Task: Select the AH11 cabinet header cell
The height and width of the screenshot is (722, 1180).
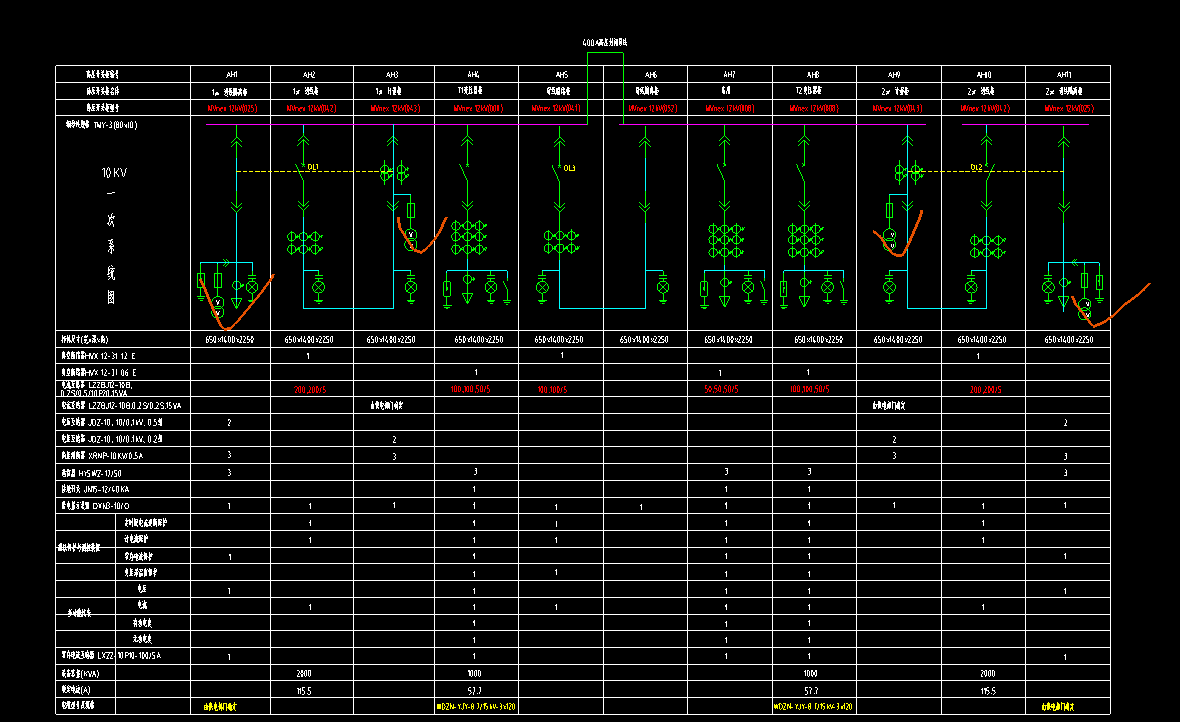Action: 1068,75
